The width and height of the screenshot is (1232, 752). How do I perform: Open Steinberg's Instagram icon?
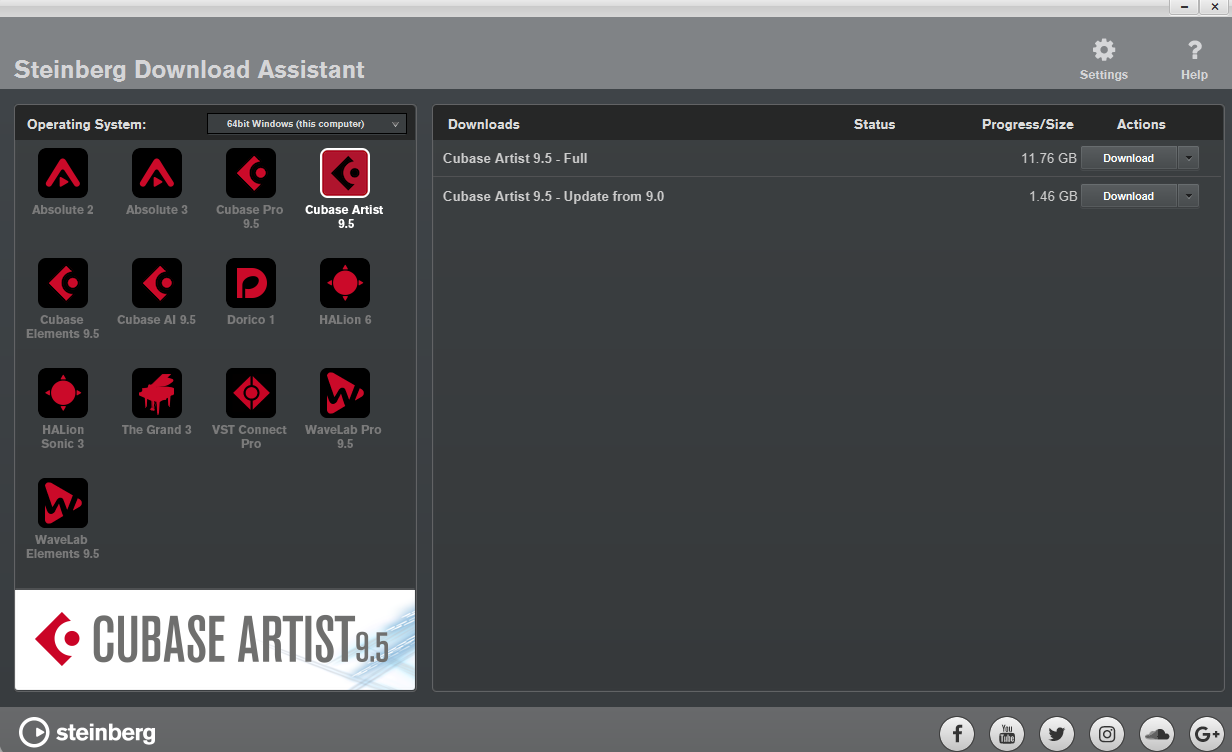(x=1107, y=734)
